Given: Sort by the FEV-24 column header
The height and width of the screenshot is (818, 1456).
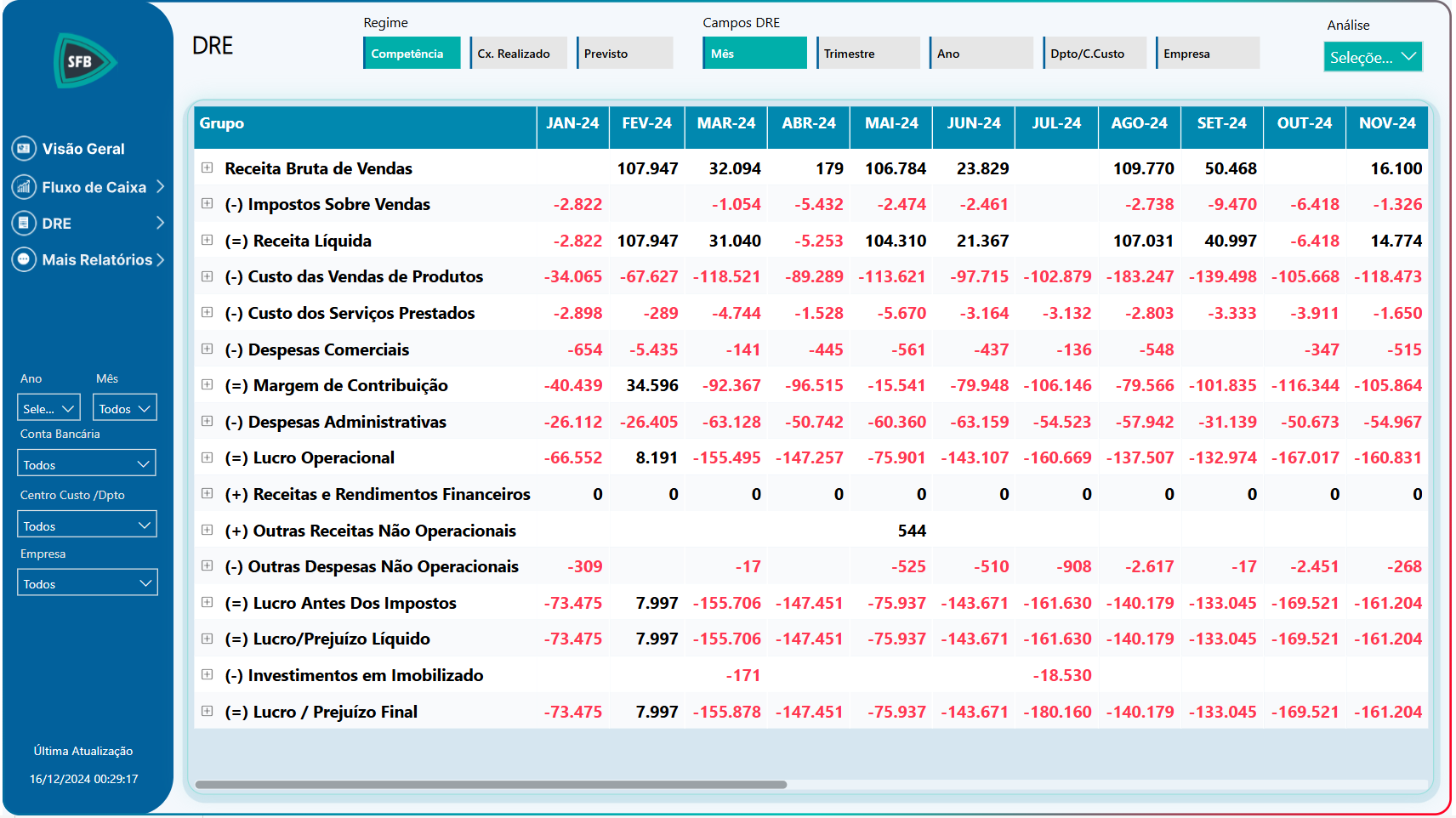Looking at the screenshot, I should click(646, 128).
